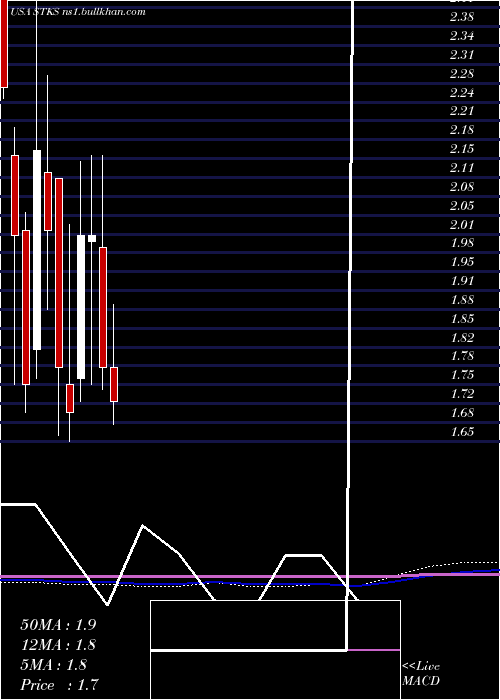This screenshot has width=500, height=700.
Task: Click the 2.01 price axis label
Action: point(462,225)
